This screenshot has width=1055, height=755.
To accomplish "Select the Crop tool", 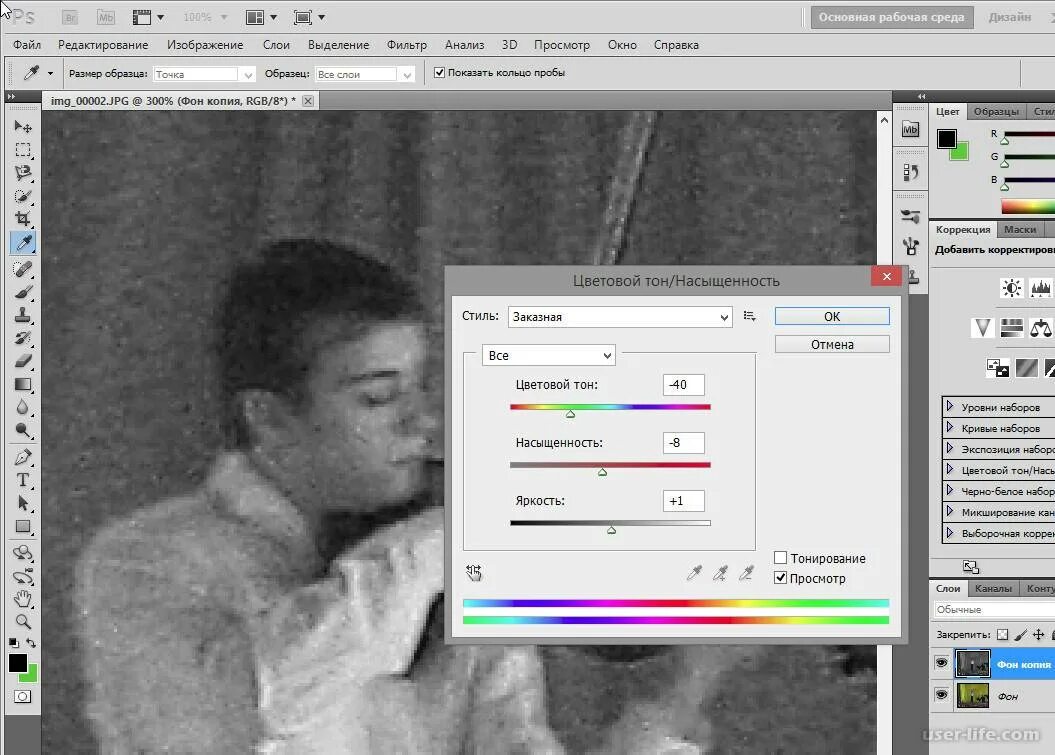I will (23, 219).
